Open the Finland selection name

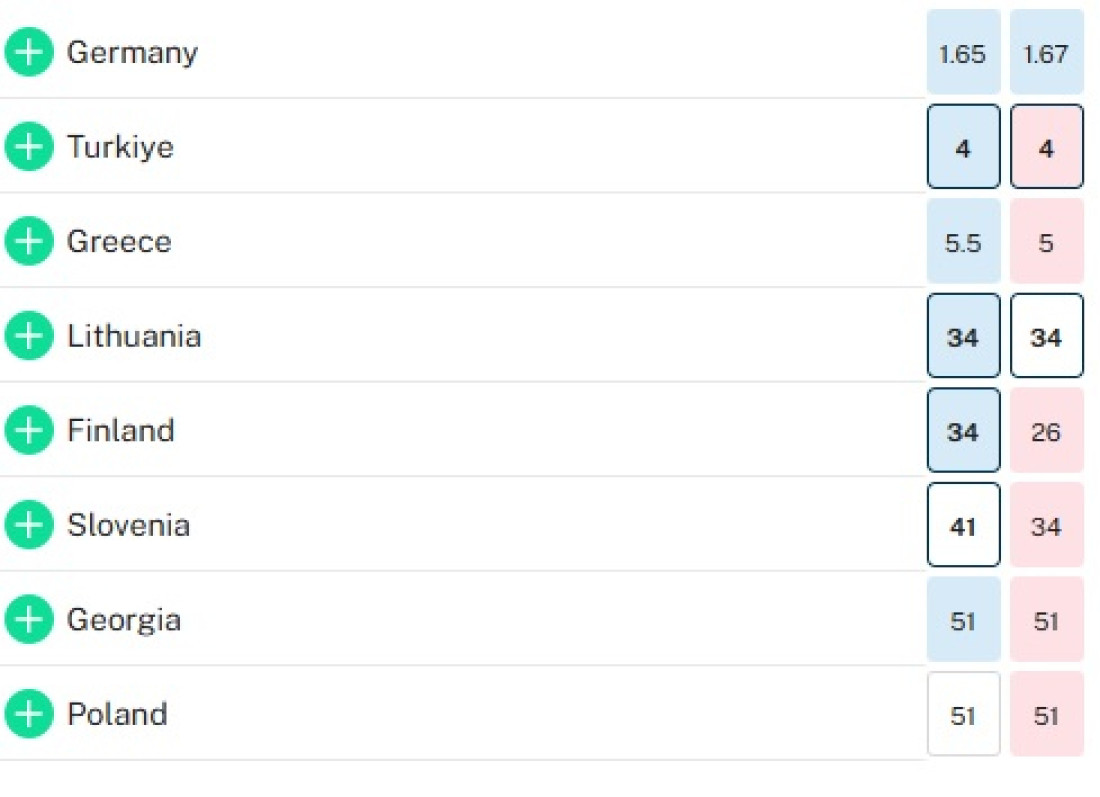point(121,430)
